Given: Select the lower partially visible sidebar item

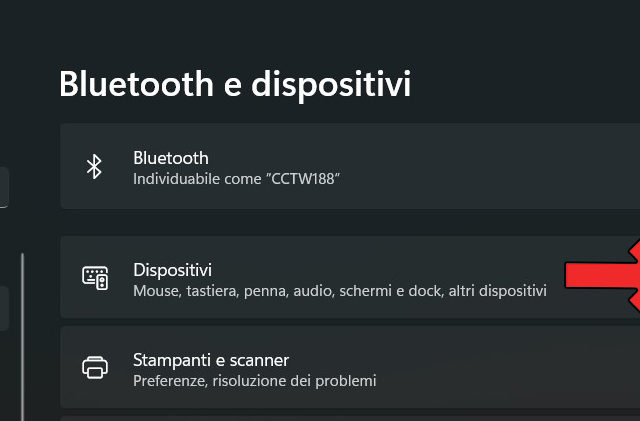Looking at the screenshot, I should point(4,308).
